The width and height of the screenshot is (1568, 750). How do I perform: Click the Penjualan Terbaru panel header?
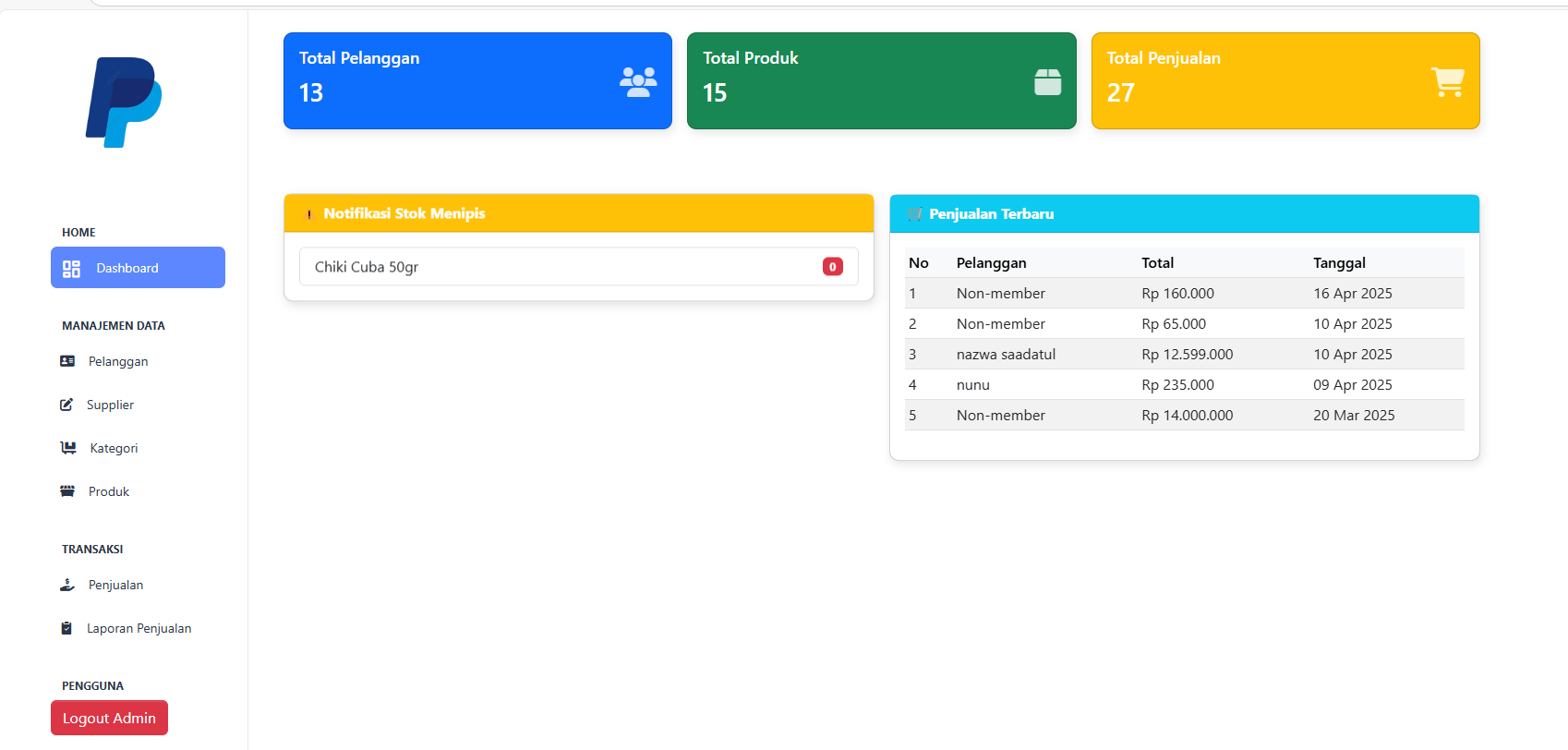[1184, 213]
